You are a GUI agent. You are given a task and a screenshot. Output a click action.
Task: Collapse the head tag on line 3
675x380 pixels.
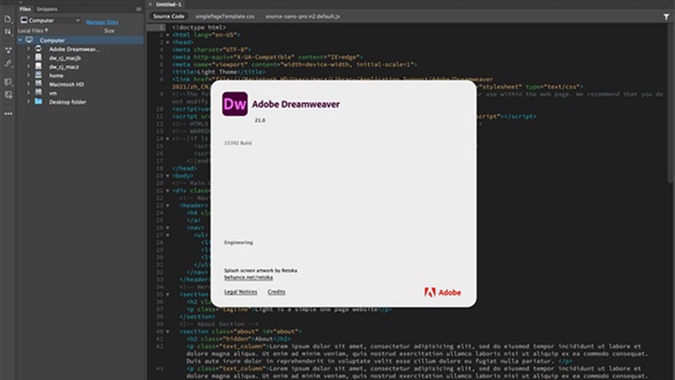(167, 42)
